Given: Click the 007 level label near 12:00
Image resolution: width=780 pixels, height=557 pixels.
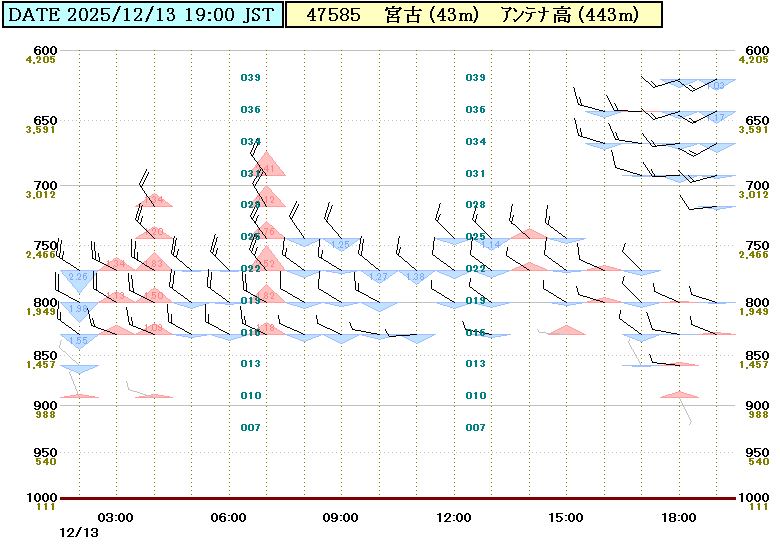Looking at the screenshot, I should click(x=476, y=427).
